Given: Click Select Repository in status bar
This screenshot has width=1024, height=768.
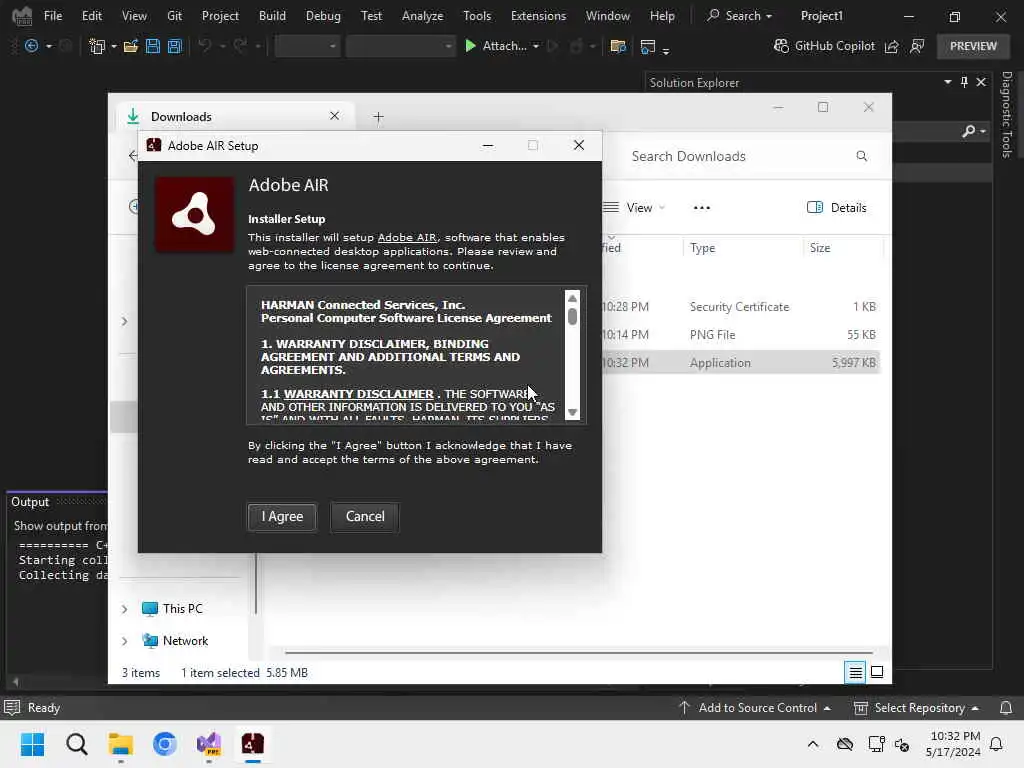Looking at the screenshot, I should (917, 708).
